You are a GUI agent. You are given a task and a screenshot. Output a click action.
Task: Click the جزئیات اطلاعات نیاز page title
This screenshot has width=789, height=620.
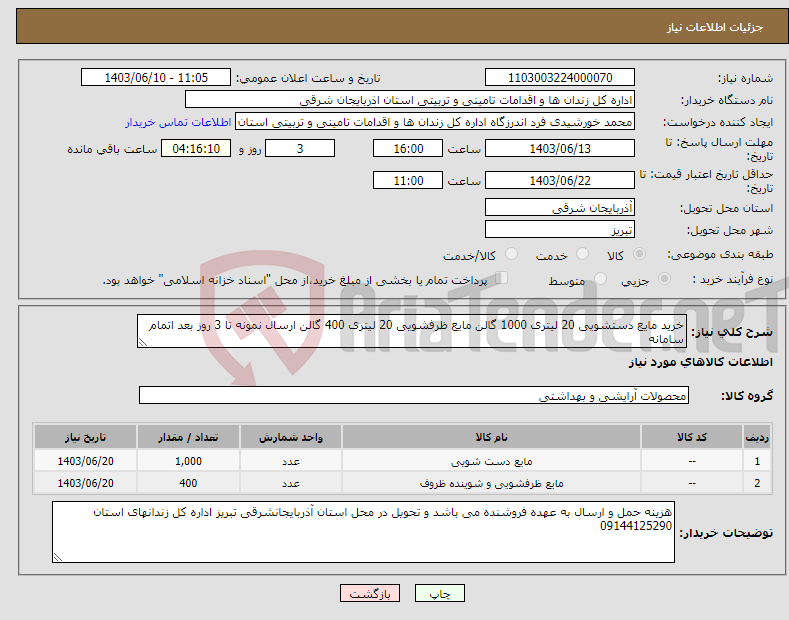tap(715, 27)
